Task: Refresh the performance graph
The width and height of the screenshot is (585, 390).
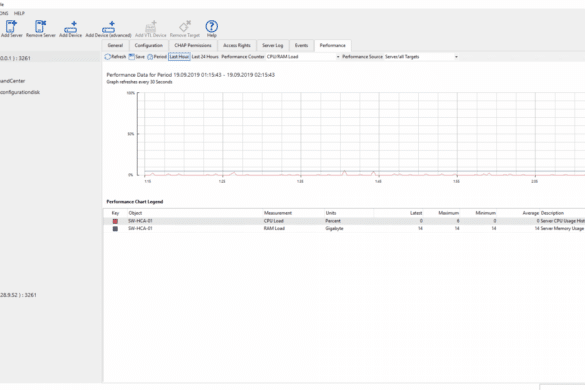Action: (115, 57)
